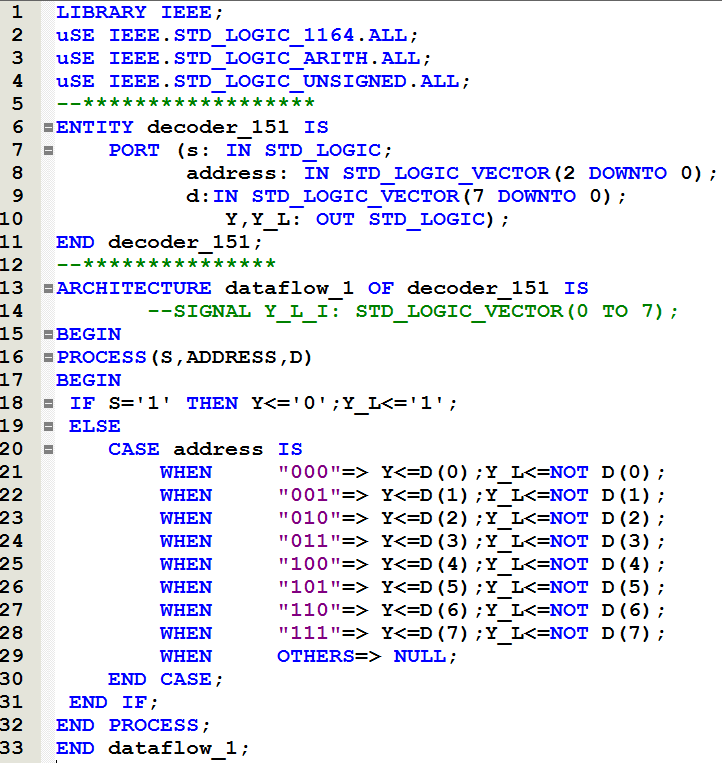Click Y_L<='1' assignment on line 18
Image resolution: width=722 pixels, height=763 pixels.
coord(399,404)
